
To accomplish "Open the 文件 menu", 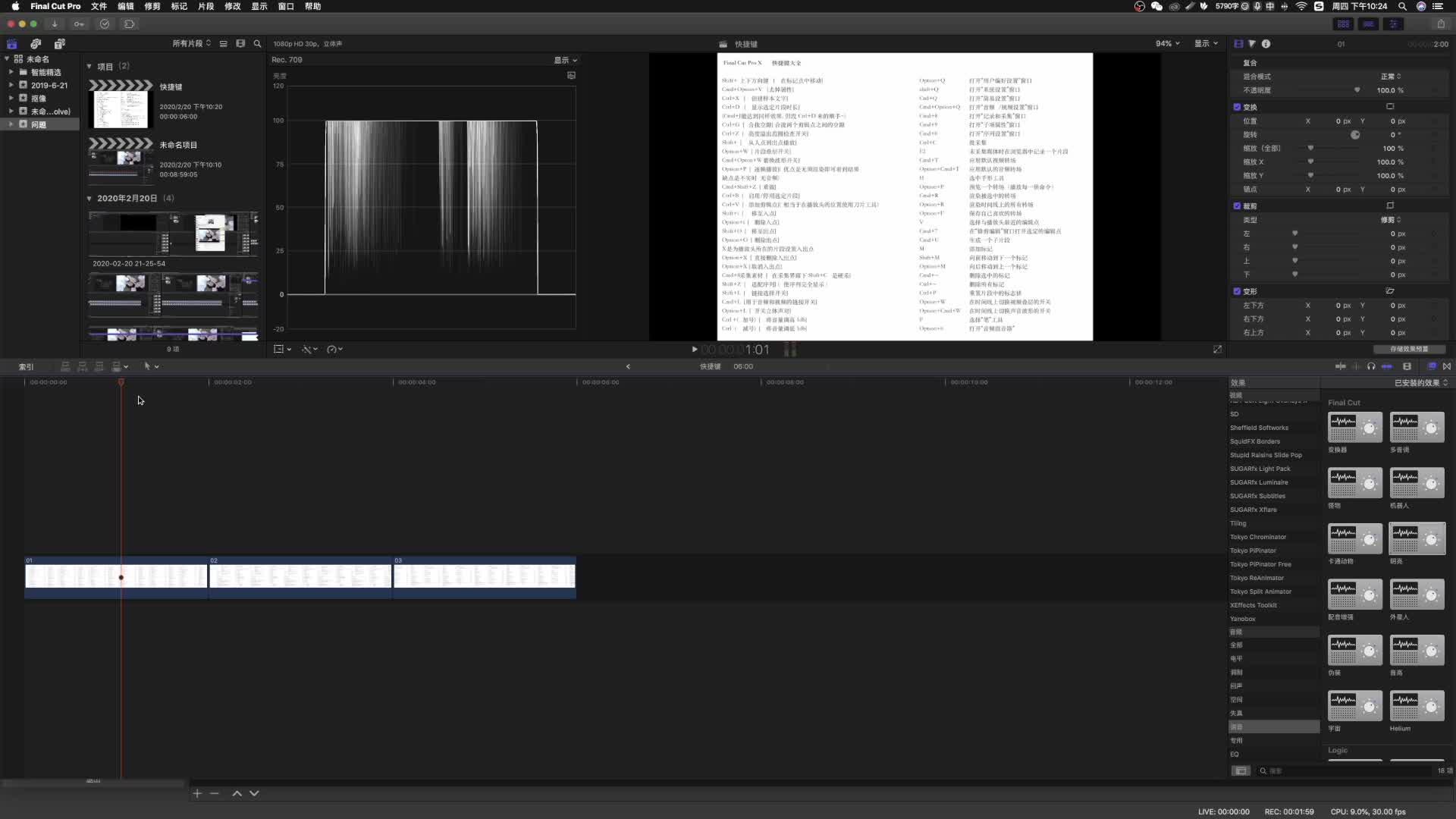I will pos(99,6).
